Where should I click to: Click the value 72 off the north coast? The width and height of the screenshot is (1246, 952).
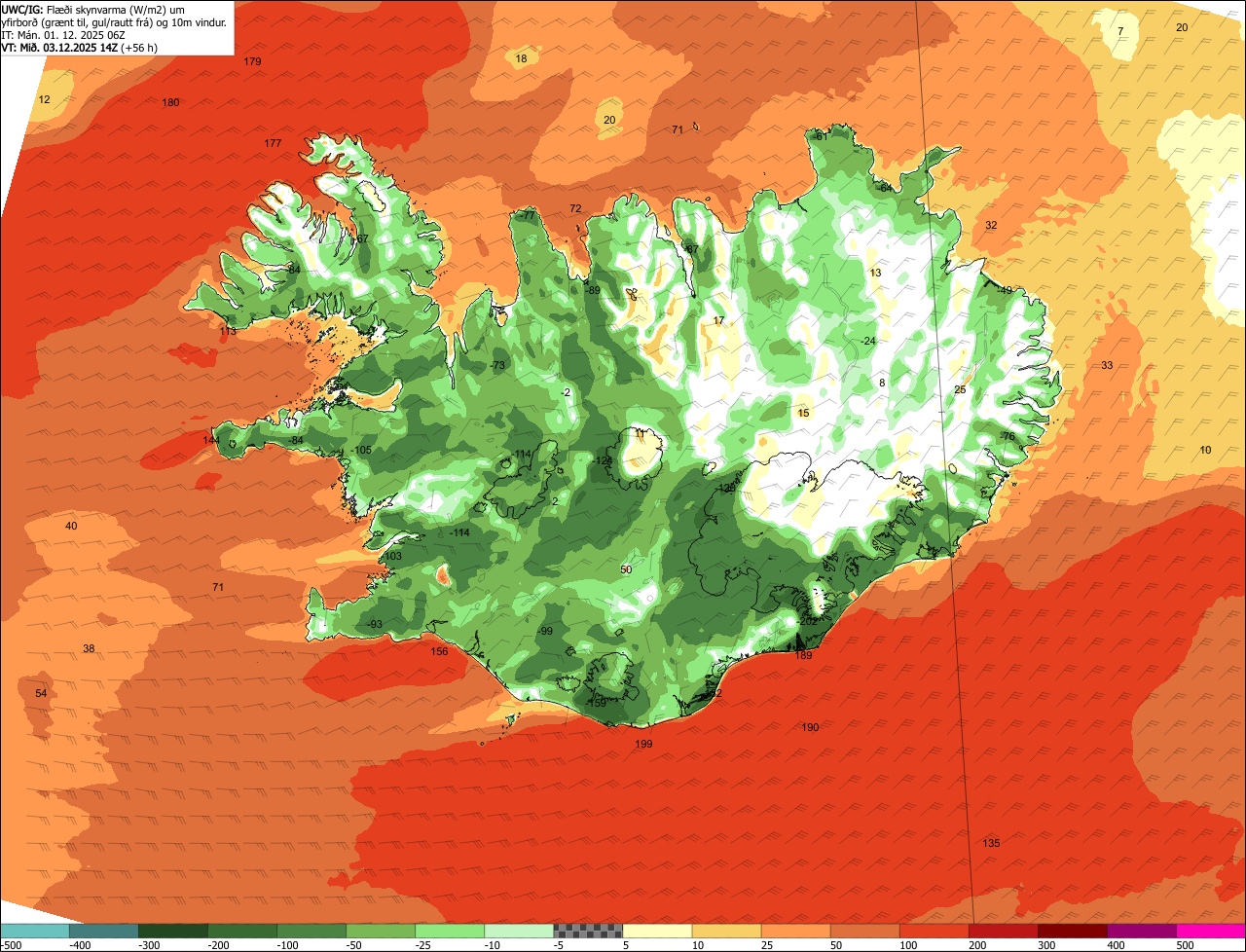point(575,208)
